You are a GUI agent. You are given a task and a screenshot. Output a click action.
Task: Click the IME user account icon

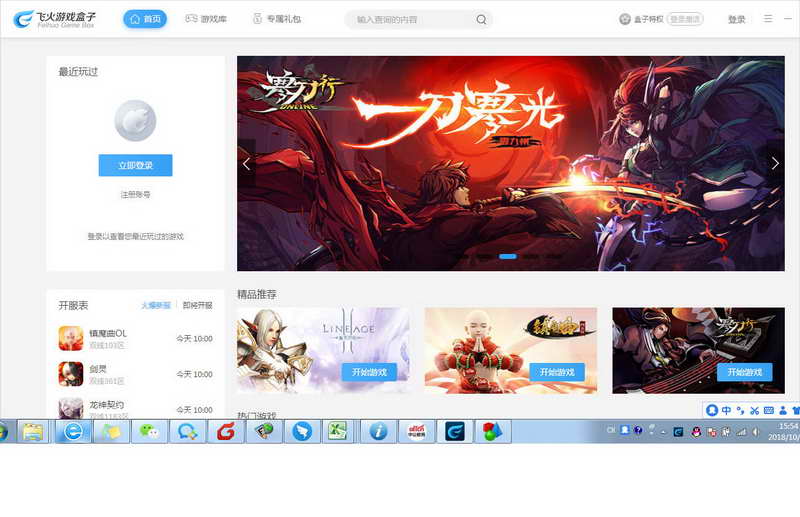tap(783, 410)
